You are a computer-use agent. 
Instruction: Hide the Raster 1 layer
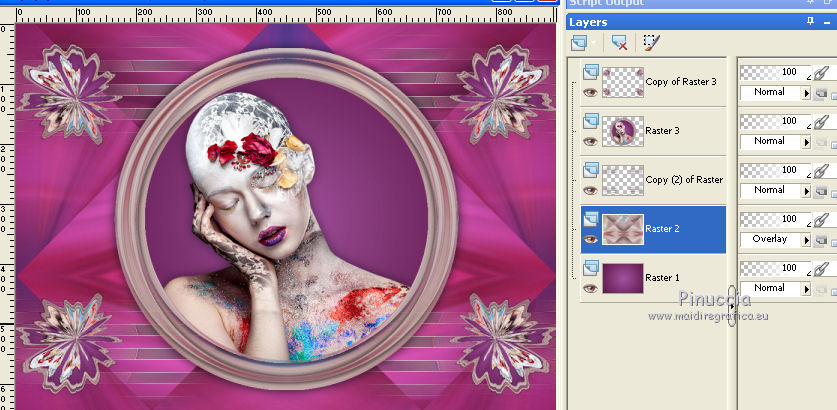tap(590, 288)
